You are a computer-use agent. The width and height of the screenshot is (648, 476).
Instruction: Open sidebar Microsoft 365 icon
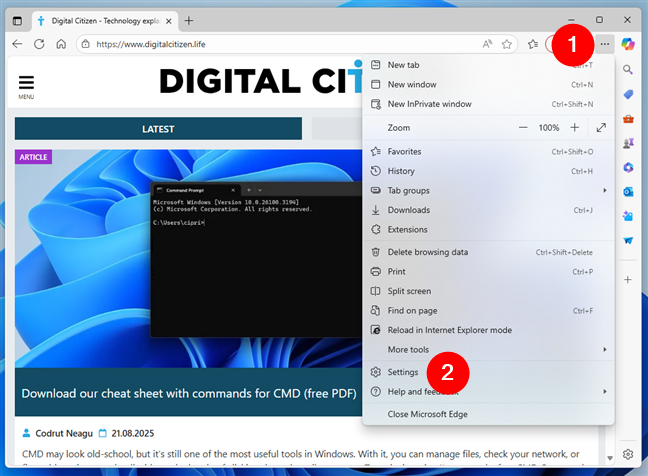[628, 167]
